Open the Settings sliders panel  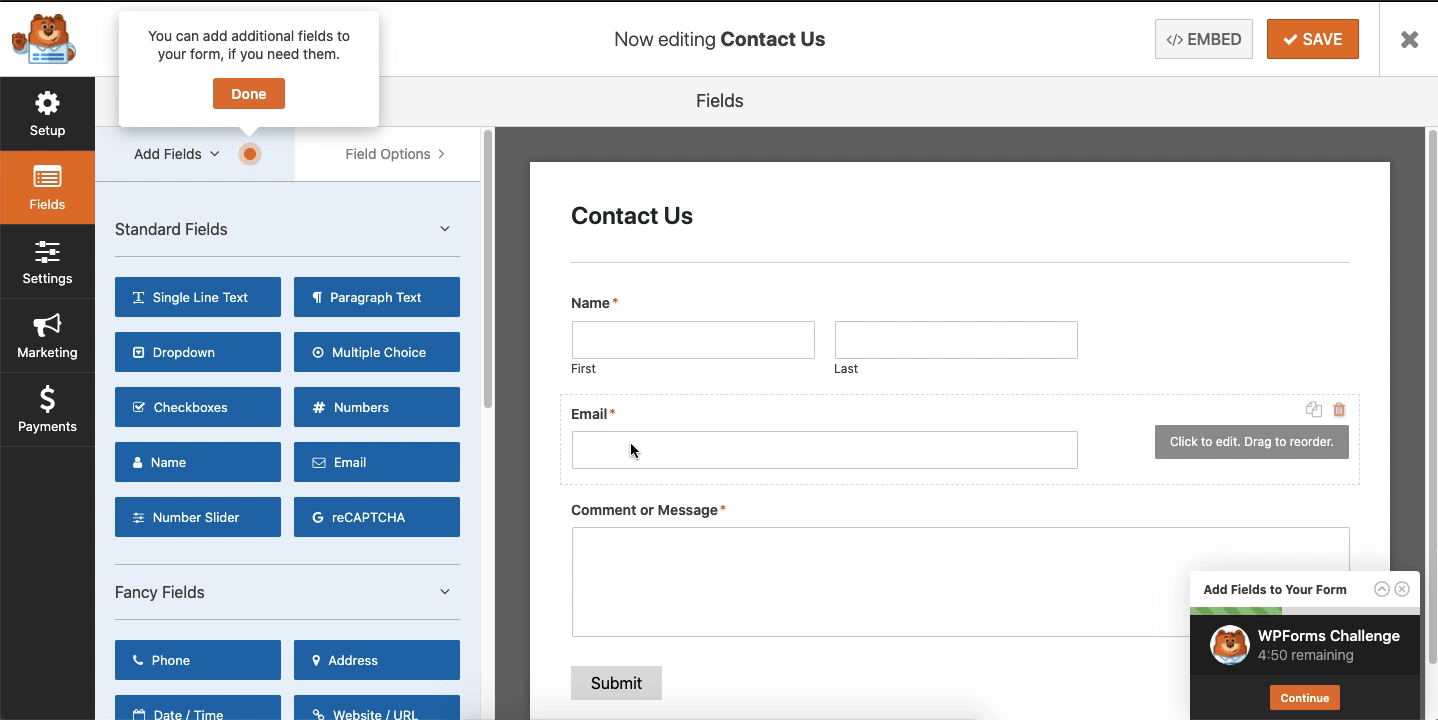47,262
